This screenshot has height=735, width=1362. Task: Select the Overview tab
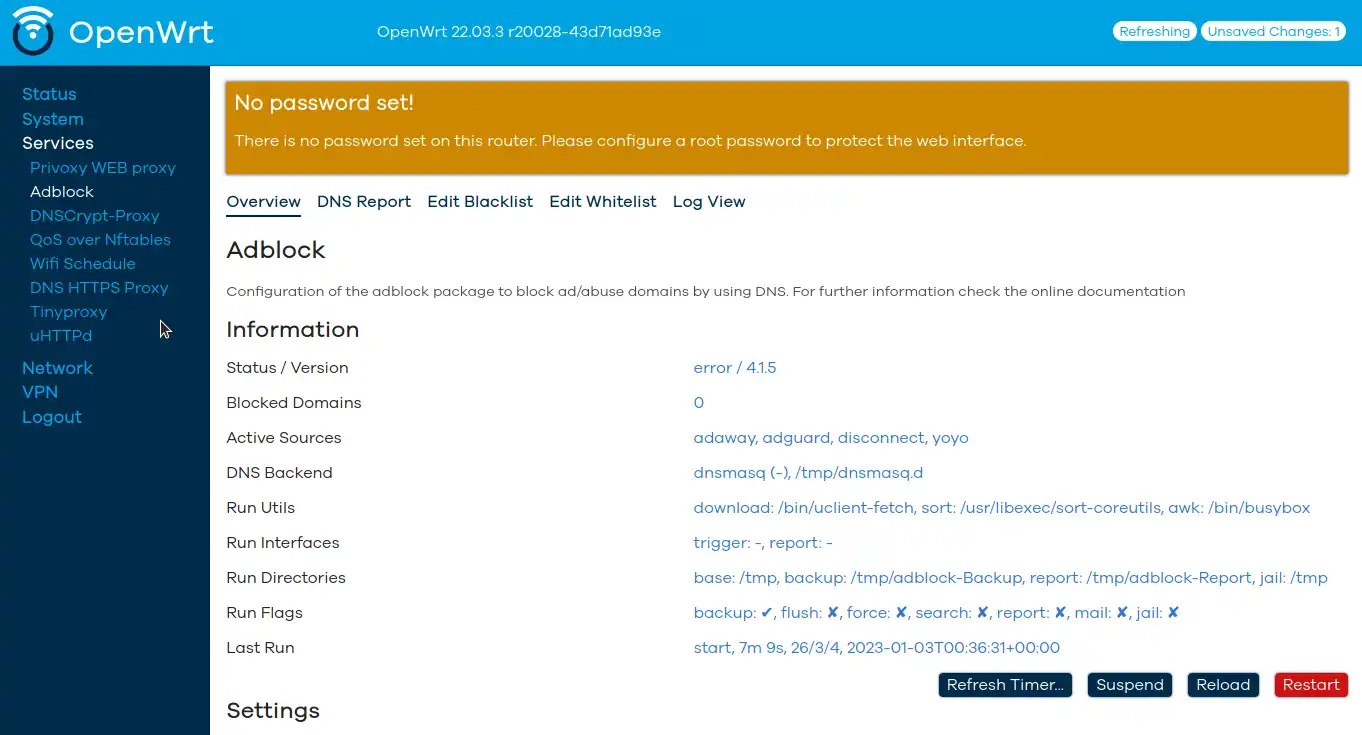click(x=263, y=201)
